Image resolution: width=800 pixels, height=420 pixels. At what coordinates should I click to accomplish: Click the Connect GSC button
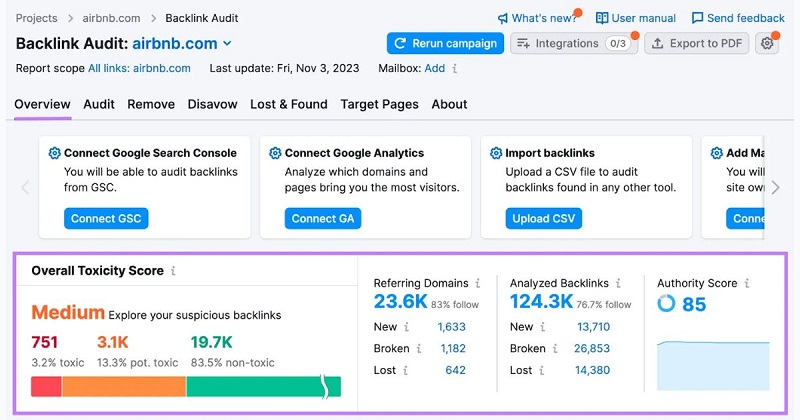(x=106, y=218)
